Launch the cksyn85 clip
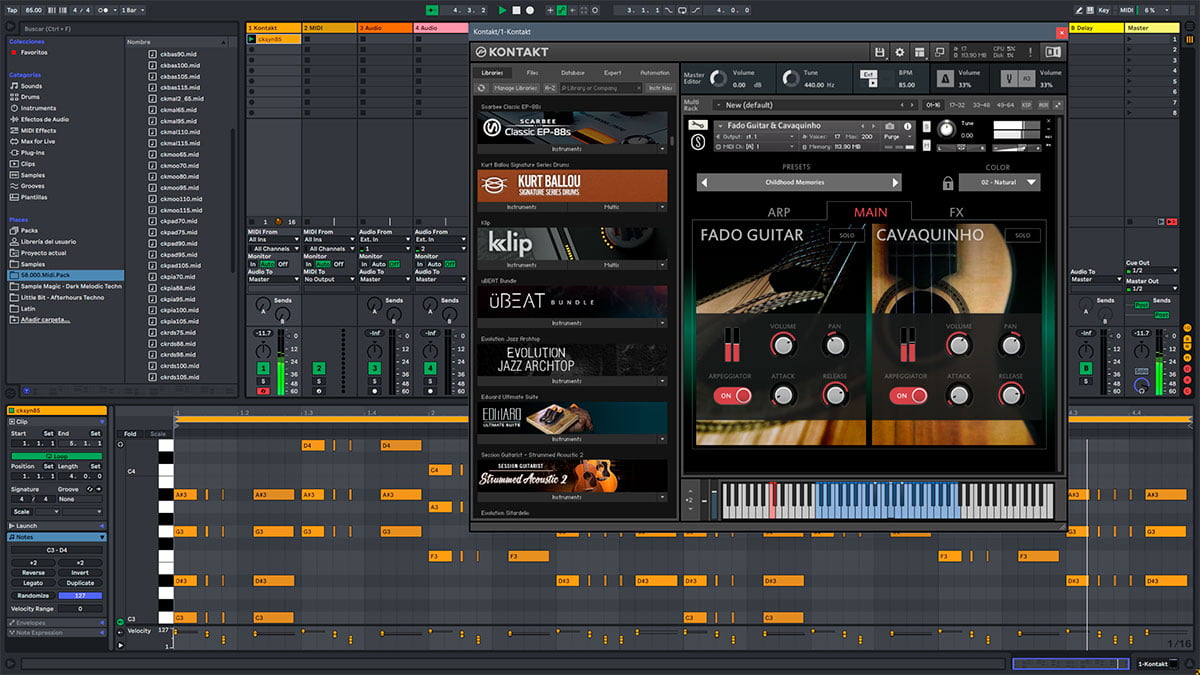The width and height of the screenshot is (1200, 675). (x=252, y=39)
